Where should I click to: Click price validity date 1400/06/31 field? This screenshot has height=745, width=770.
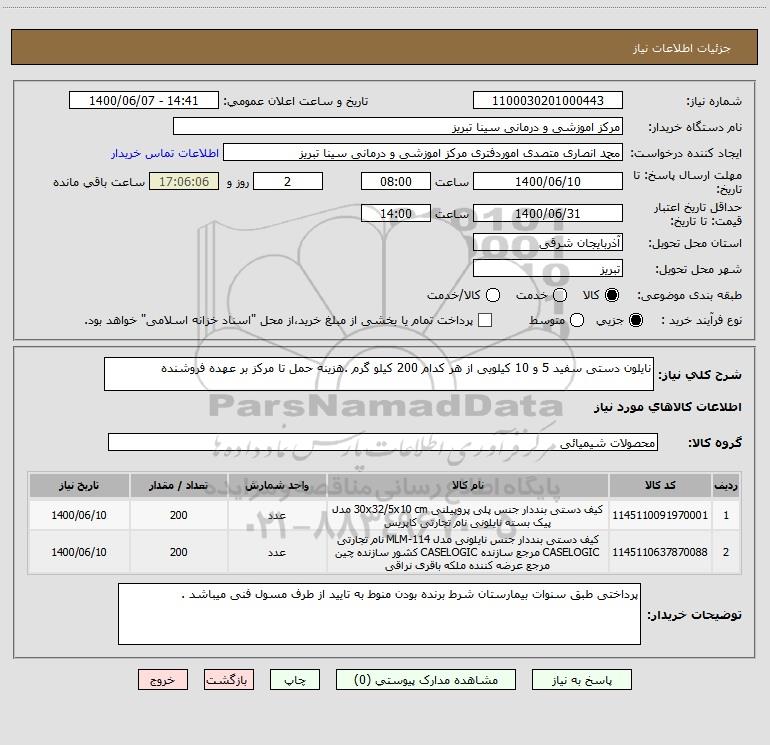pyautogui.click(x=548, y=213)
